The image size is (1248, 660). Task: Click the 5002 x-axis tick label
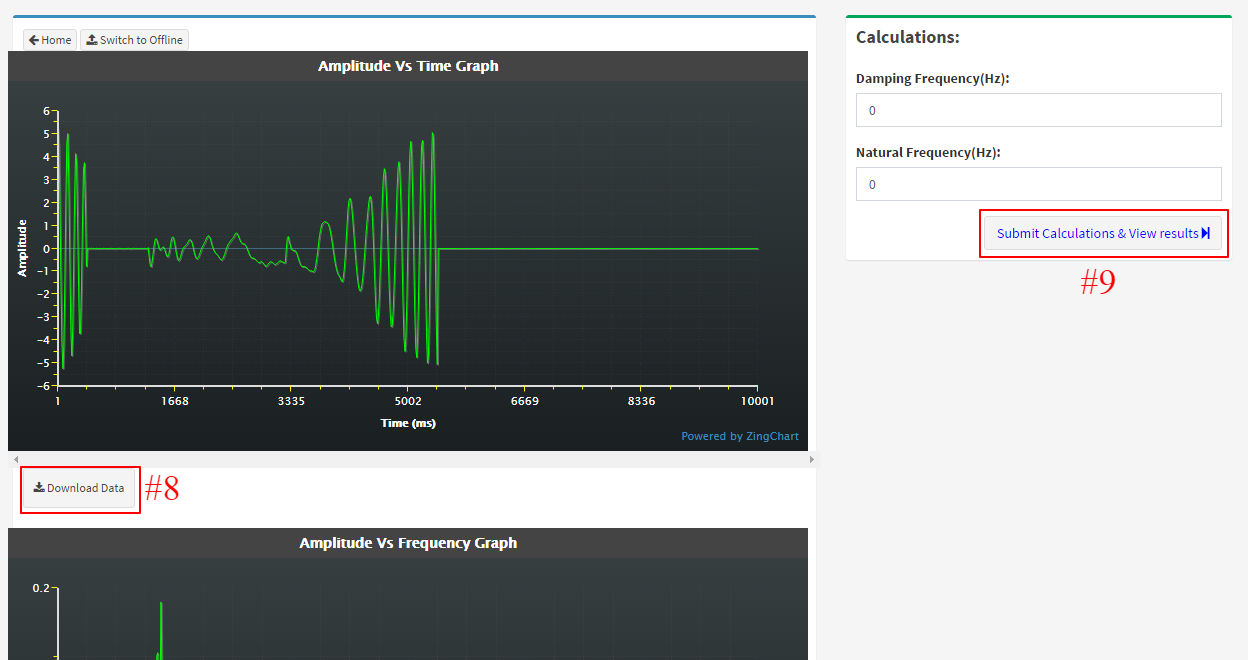[408, 401]
